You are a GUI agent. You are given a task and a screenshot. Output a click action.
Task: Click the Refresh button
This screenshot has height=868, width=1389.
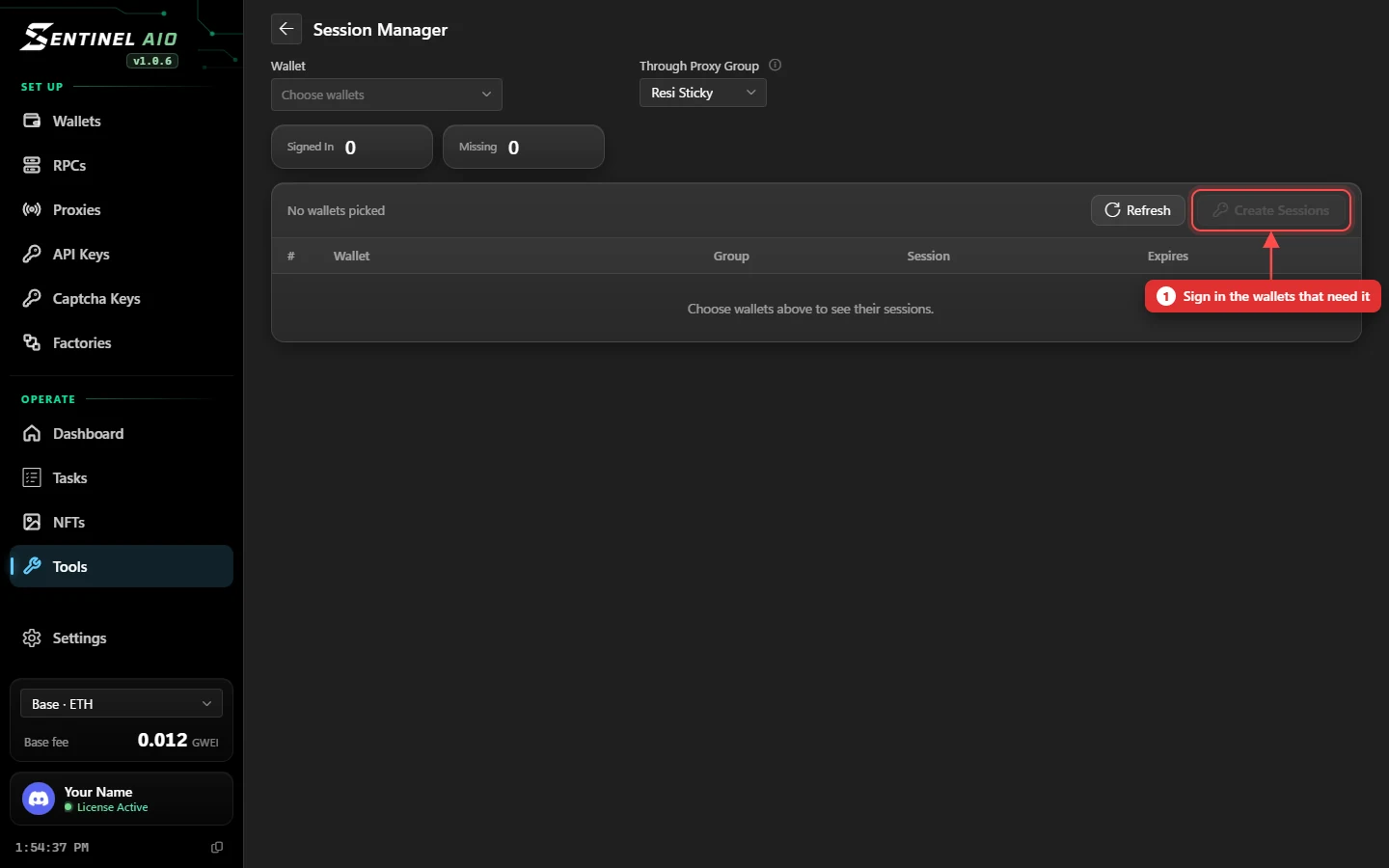point(1138,210)
